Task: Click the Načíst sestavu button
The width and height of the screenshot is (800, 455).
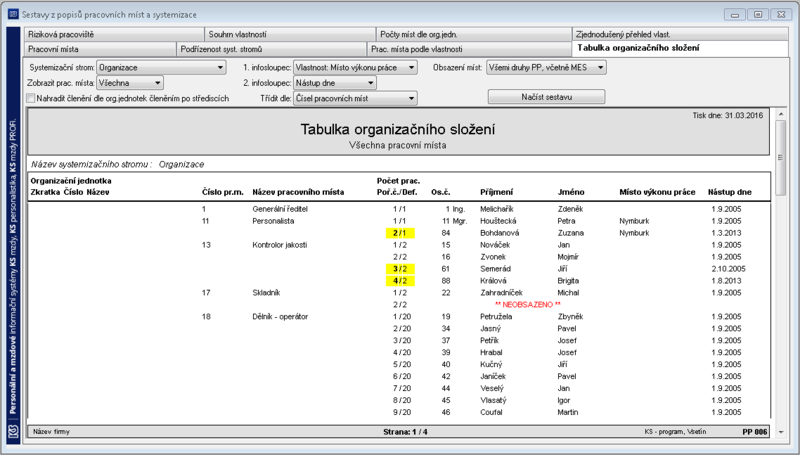Action: 546,97
